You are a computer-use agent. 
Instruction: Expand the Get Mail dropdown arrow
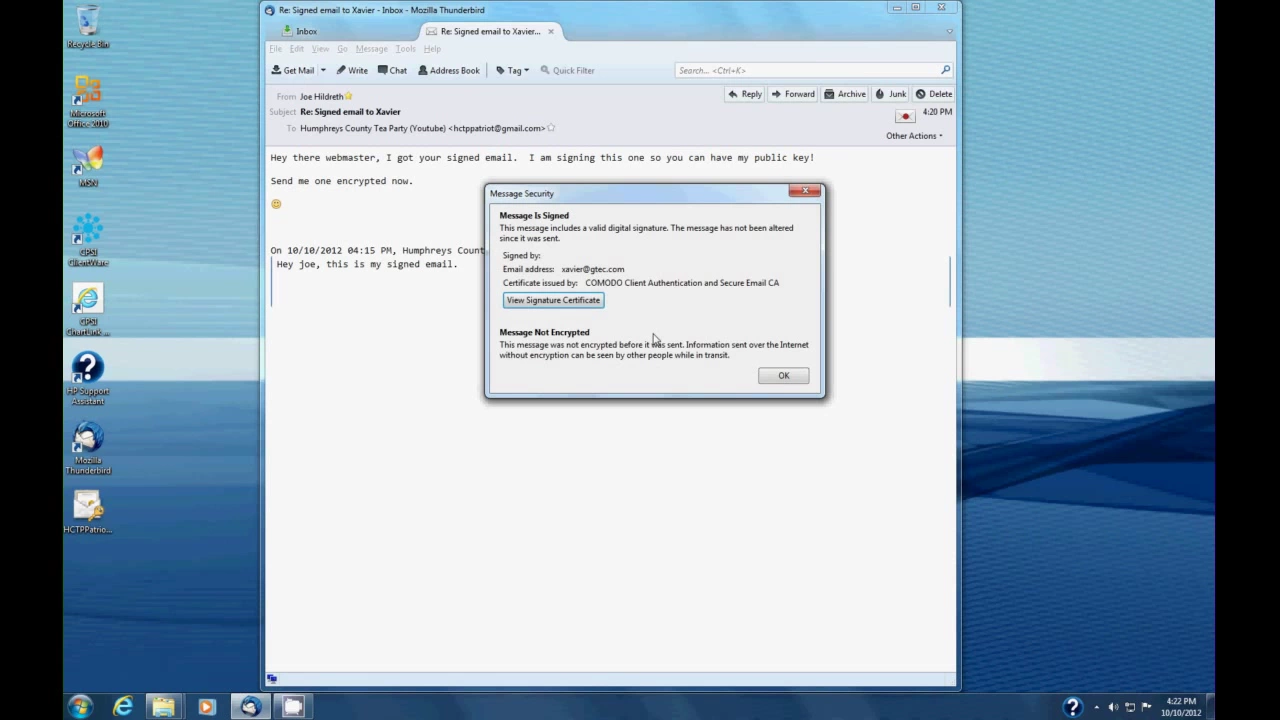pyautogui.click(x=323, y=70)
